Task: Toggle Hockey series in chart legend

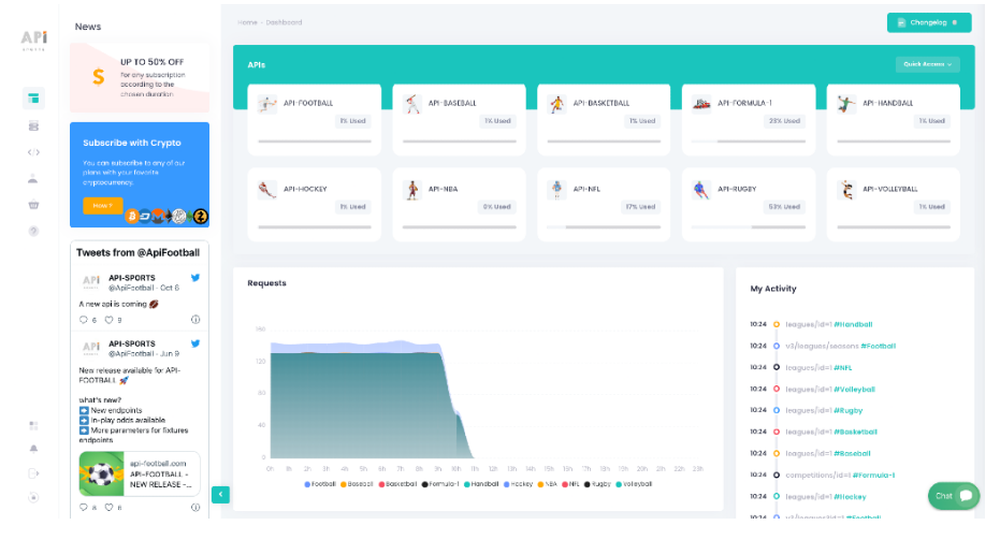Action: tap(518, 484)
